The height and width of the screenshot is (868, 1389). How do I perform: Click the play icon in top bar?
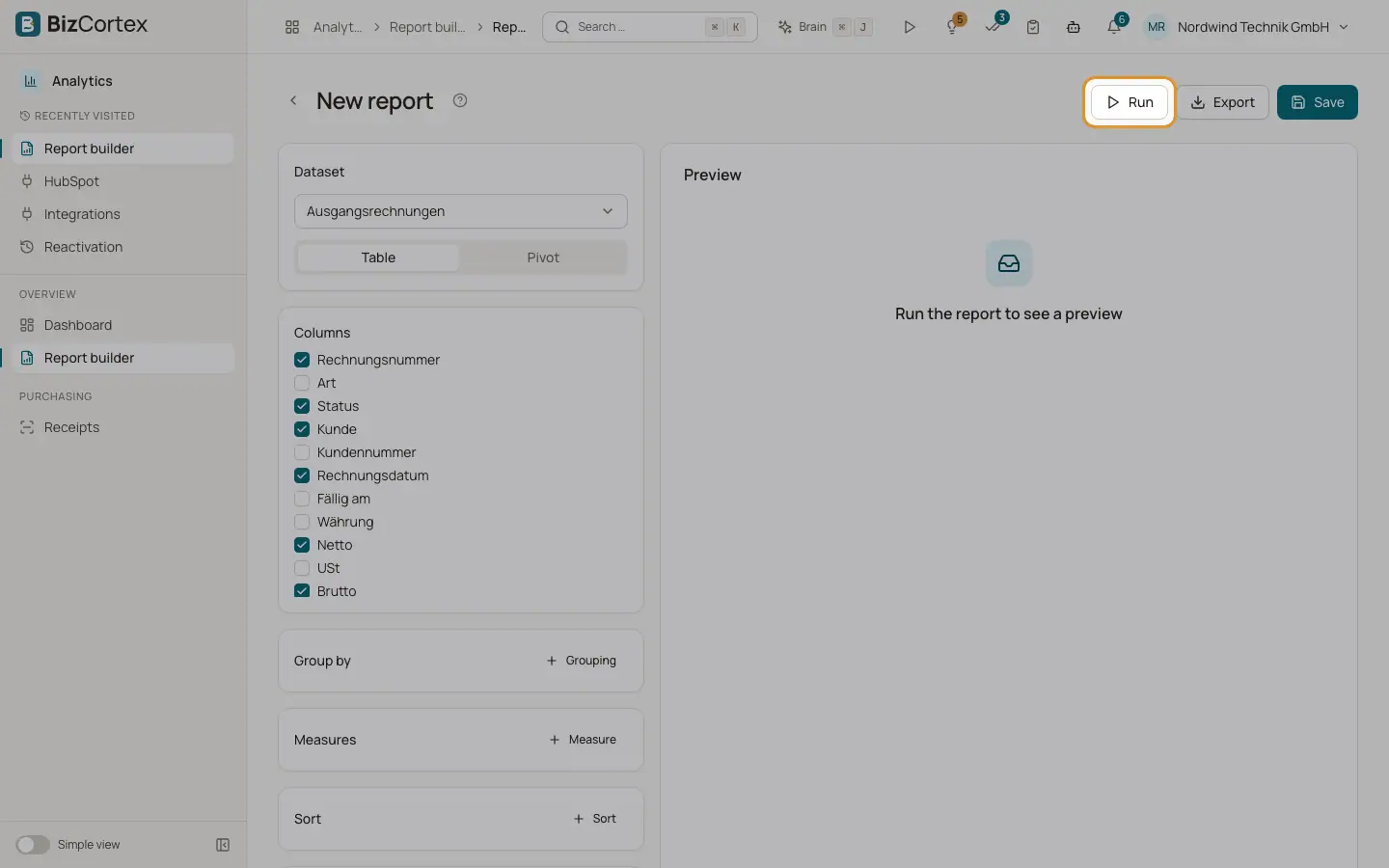[x=909, y=27]
